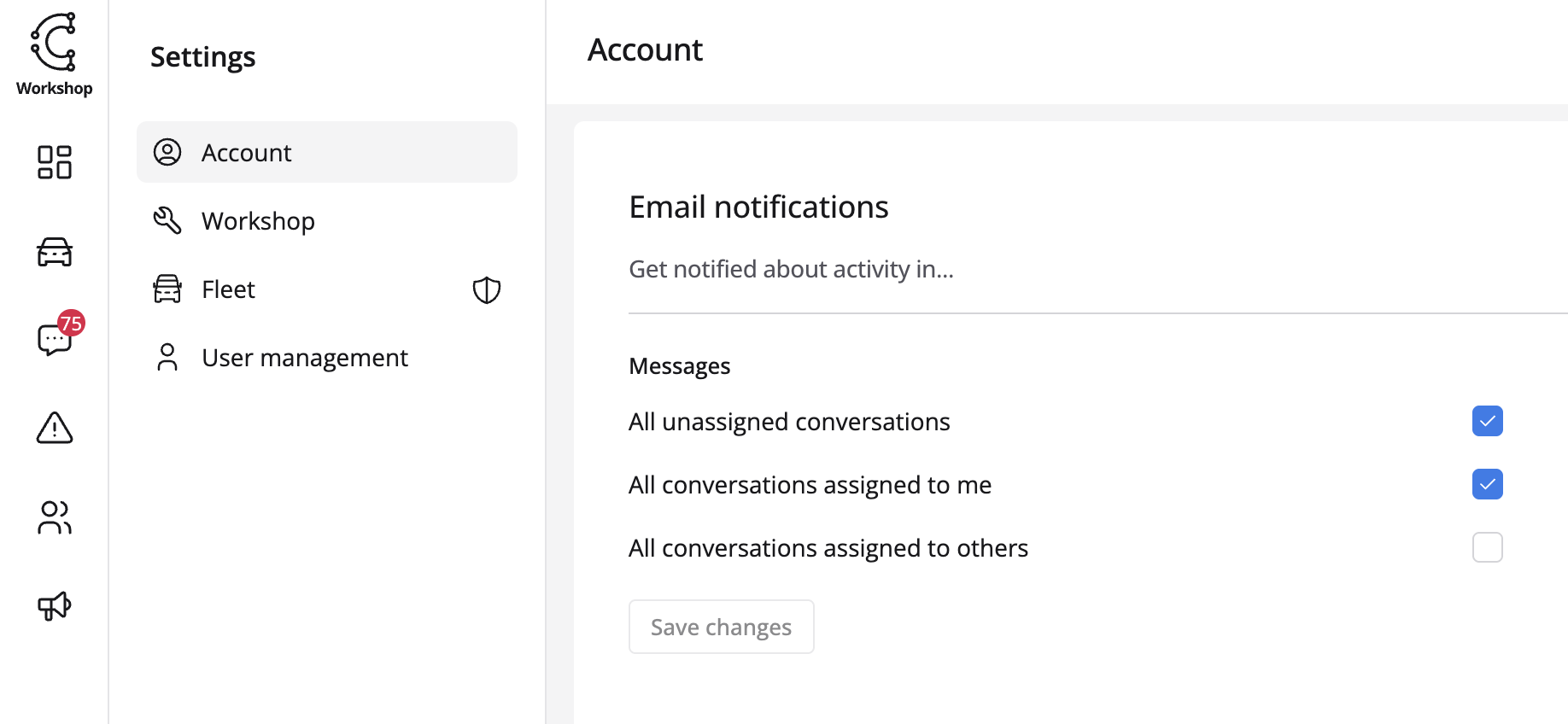Open the customers people icon
The height and width of the screenshot is (724, 1568).
pyautogui.click(x=55, y=517)
